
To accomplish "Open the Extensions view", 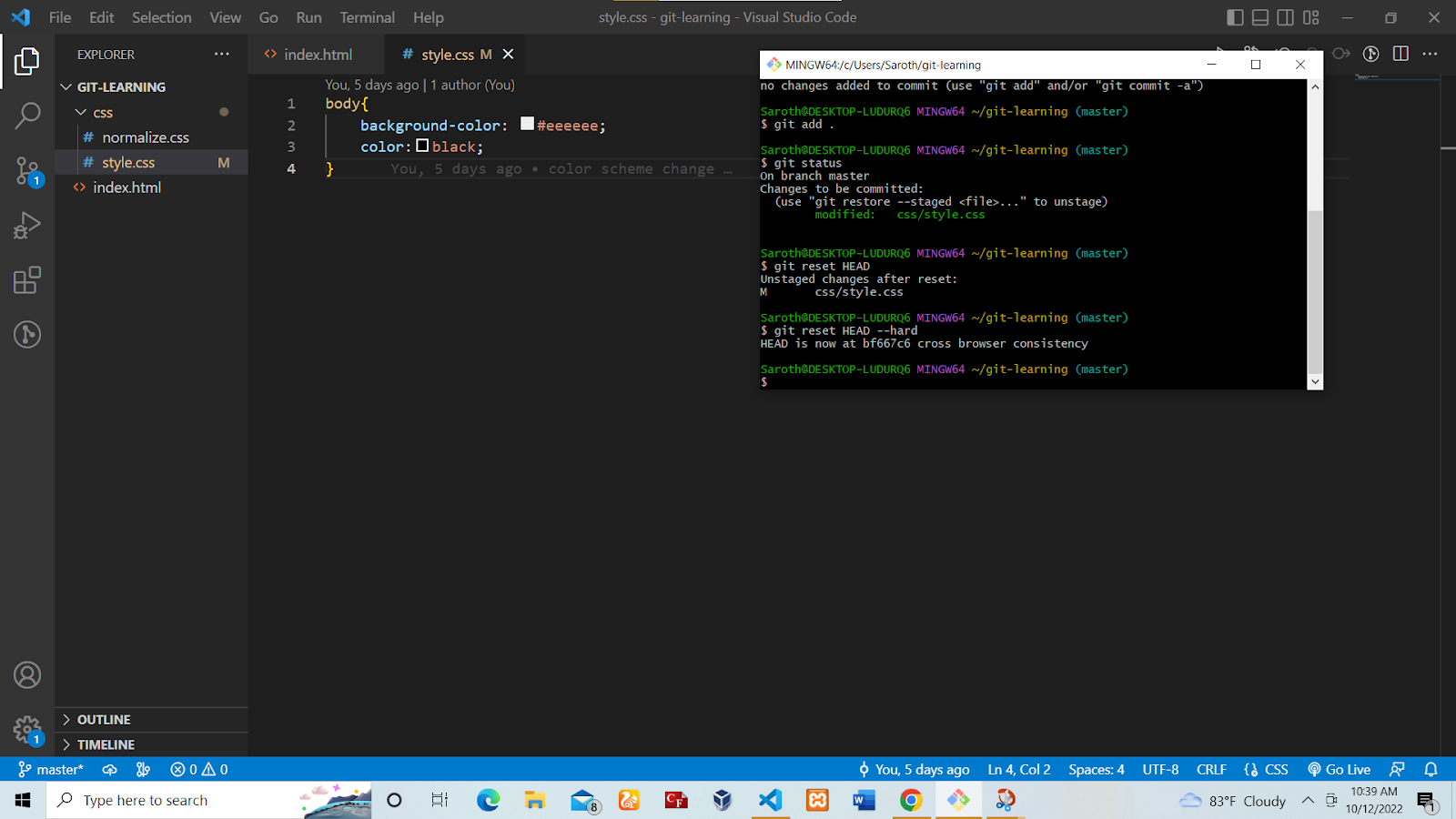I will [x=27, y=279].
